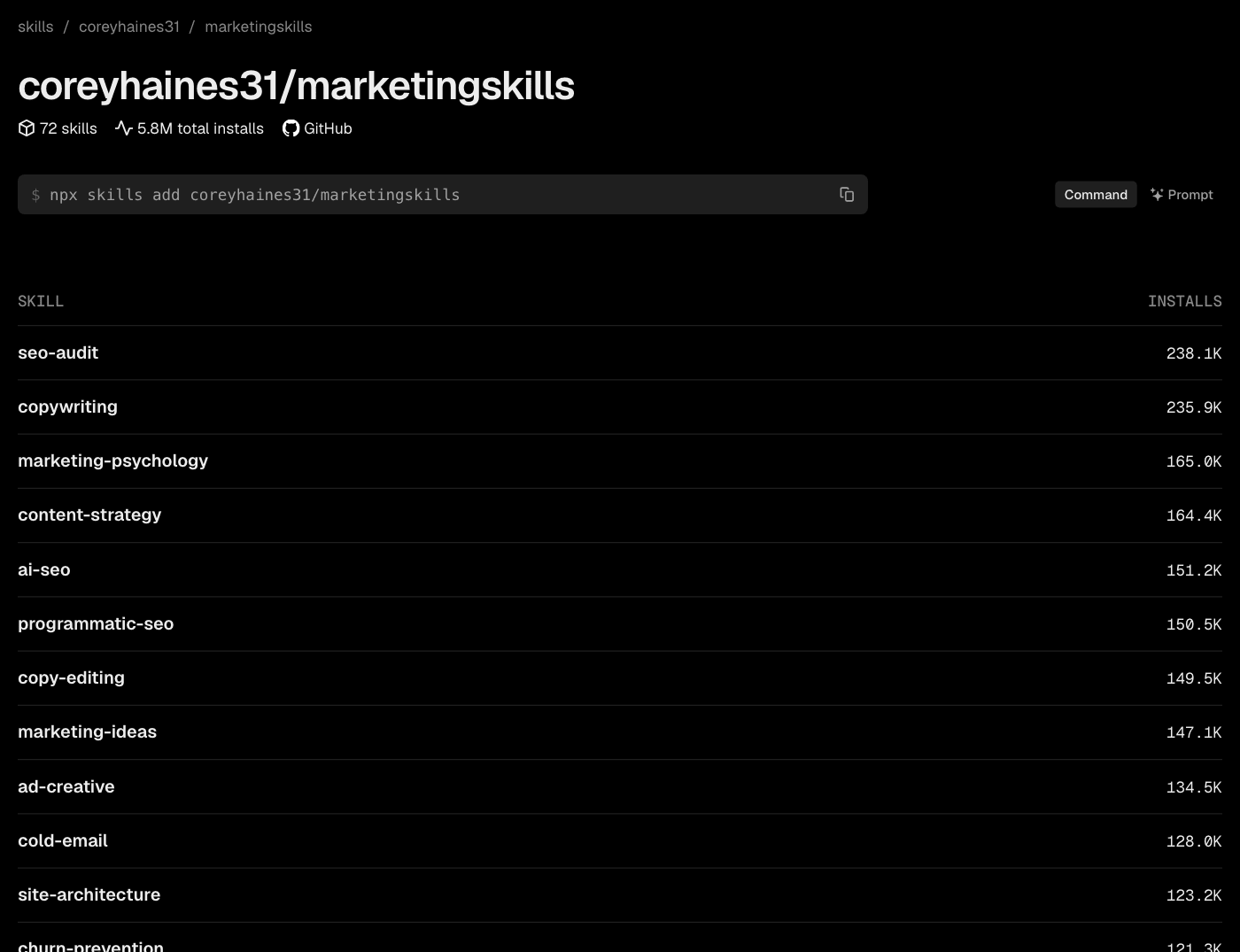This screenshot has width=1240, height=952.
Task: Copy the npx install command
Action: 847,195
